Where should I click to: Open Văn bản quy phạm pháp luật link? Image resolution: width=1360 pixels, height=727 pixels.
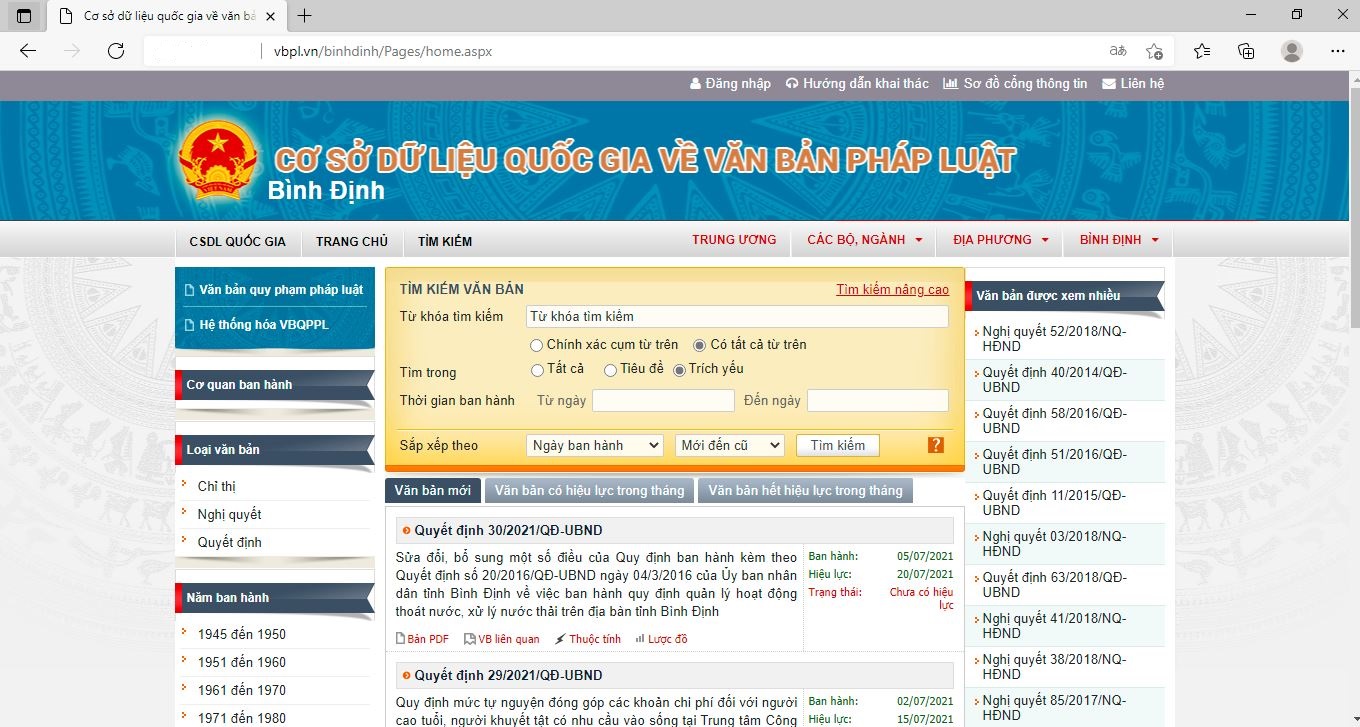pos(281,290)
